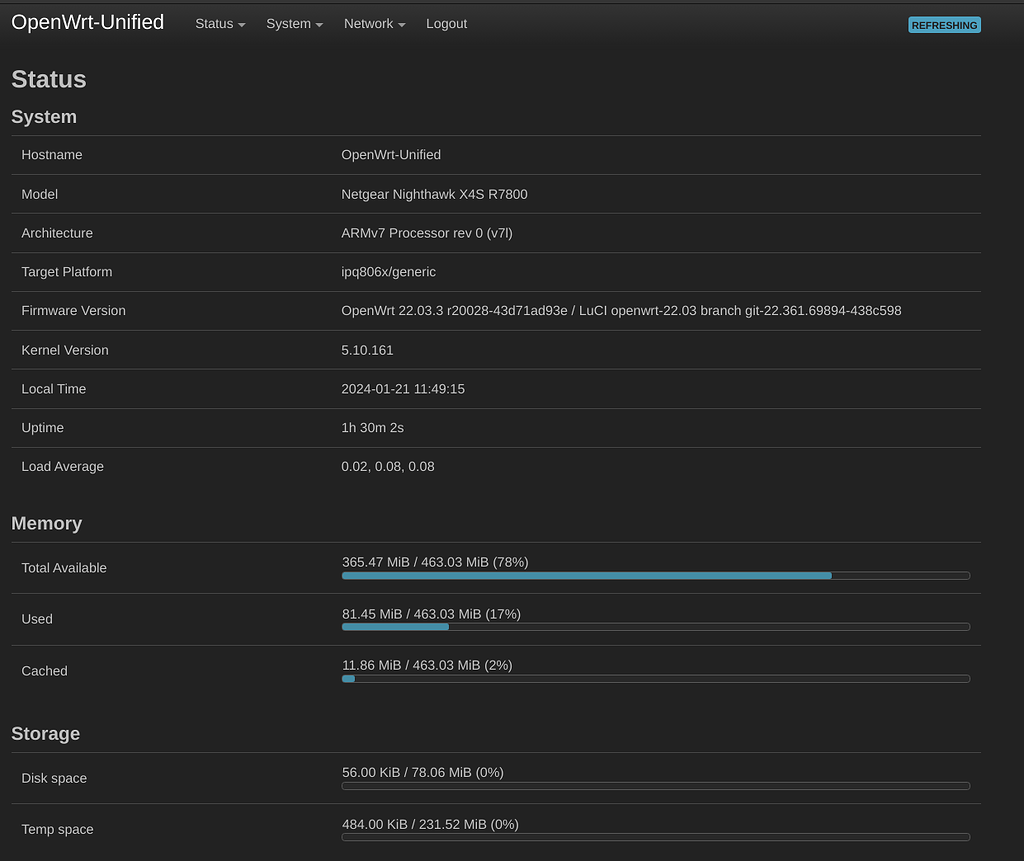Click the System menu chevron arrow

pos(318,25)
